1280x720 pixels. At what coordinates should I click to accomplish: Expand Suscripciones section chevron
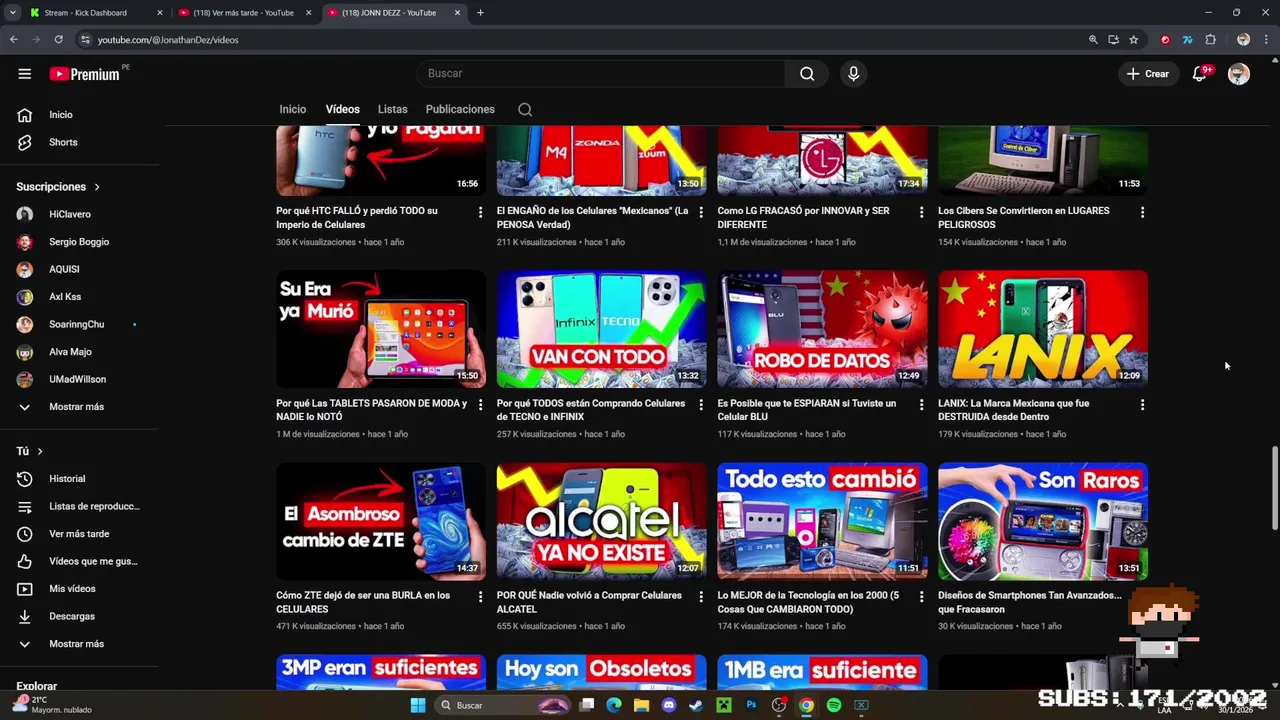tap(97, 187)
